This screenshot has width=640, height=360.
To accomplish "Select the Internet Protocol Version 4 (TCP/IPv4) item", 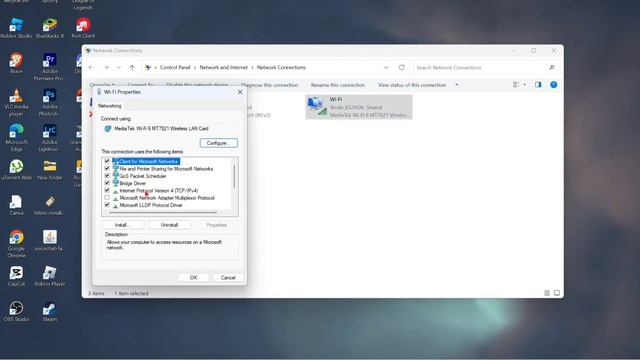I will 159,191.
